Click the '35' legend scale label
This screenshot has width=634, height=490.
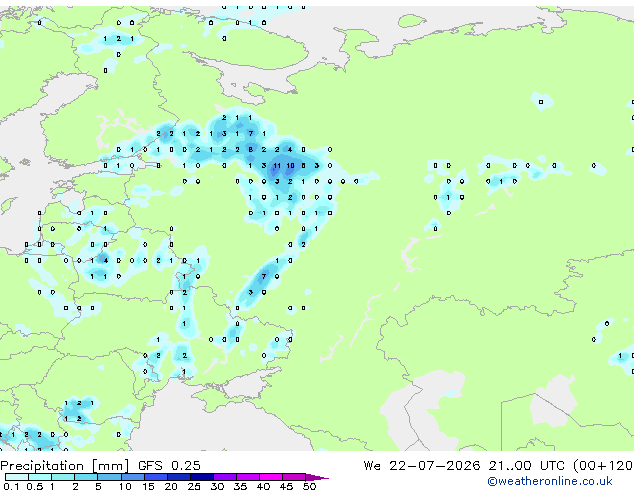click(241, 486)
